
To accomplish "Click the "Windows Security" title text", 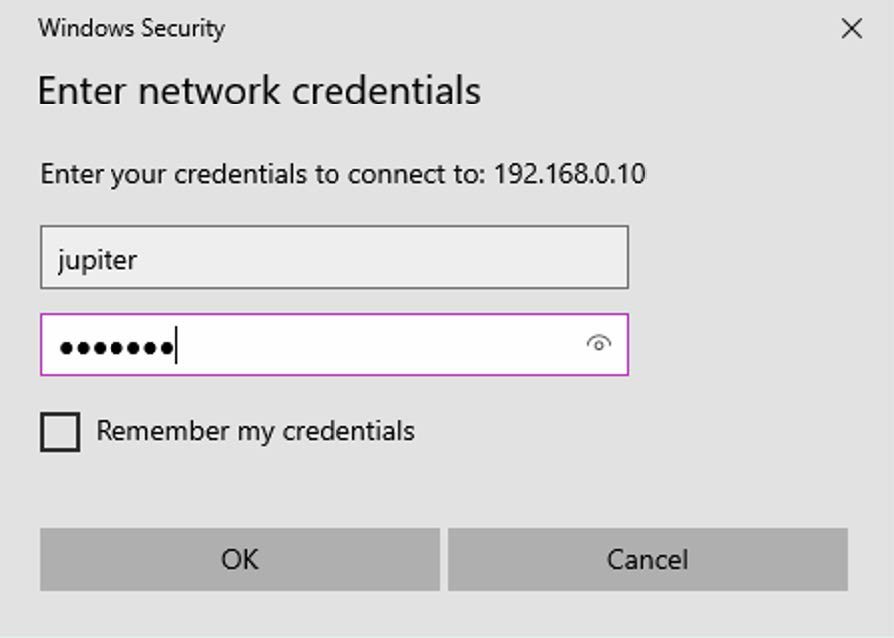I will [x=131, y=28].
